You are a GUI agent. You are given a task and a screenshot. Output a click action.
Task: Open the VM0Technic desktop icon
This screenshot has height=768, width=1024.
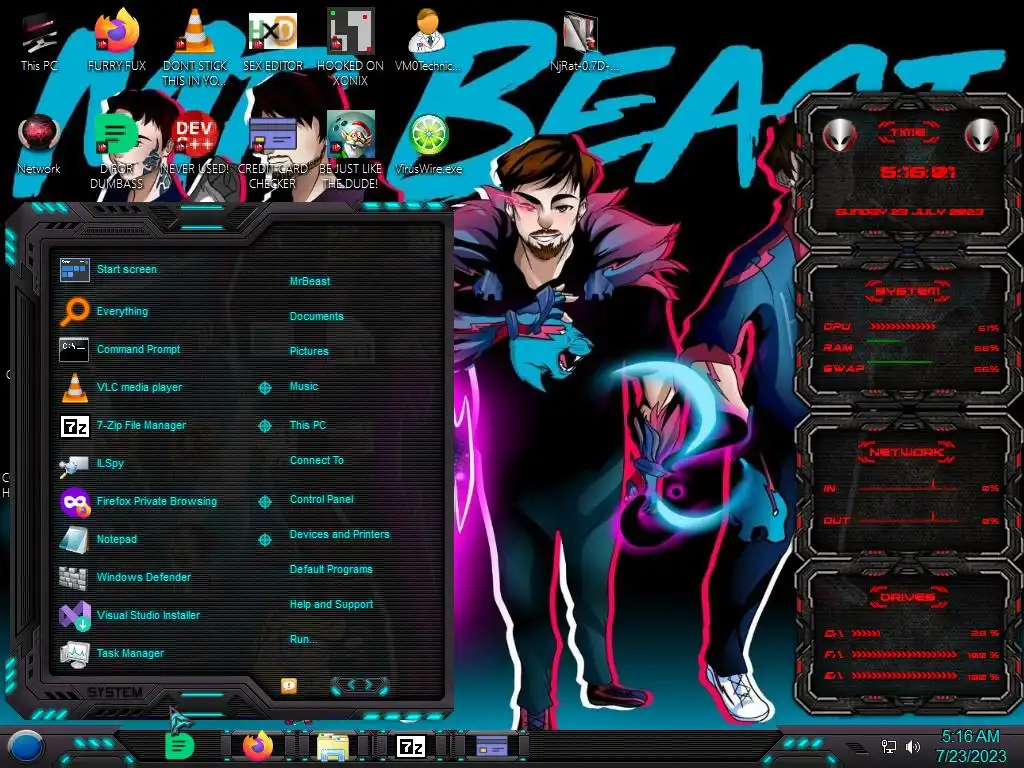pos(428,40)
